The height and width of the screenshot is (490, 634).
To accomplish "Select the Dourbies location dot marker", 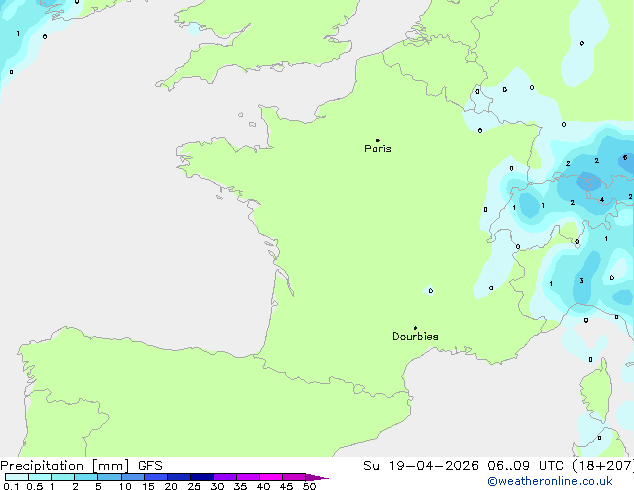I will coord(415,328).
